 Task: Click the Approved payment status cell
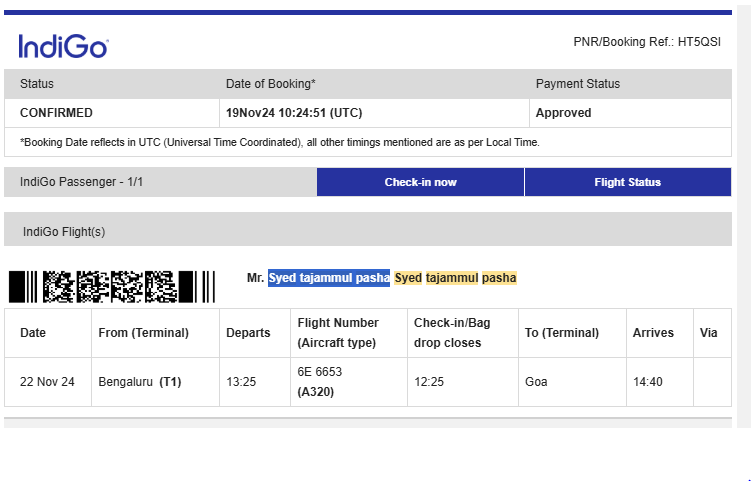tap(630, 113)
